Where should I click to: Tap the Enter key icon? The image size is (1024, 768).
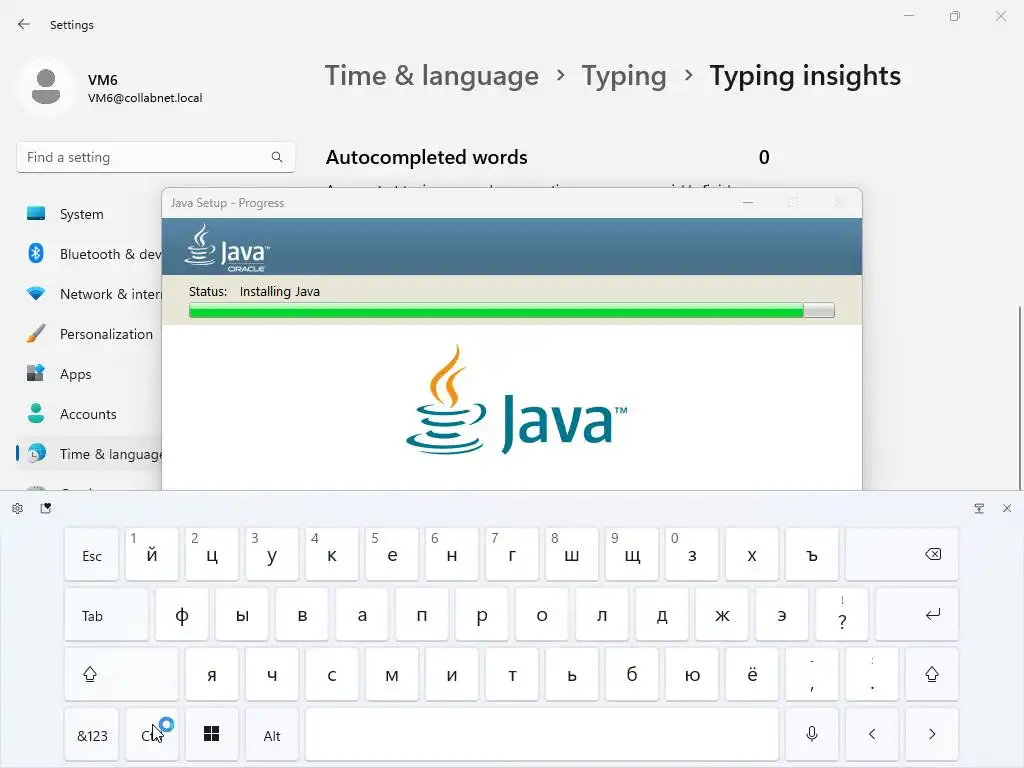917,615
